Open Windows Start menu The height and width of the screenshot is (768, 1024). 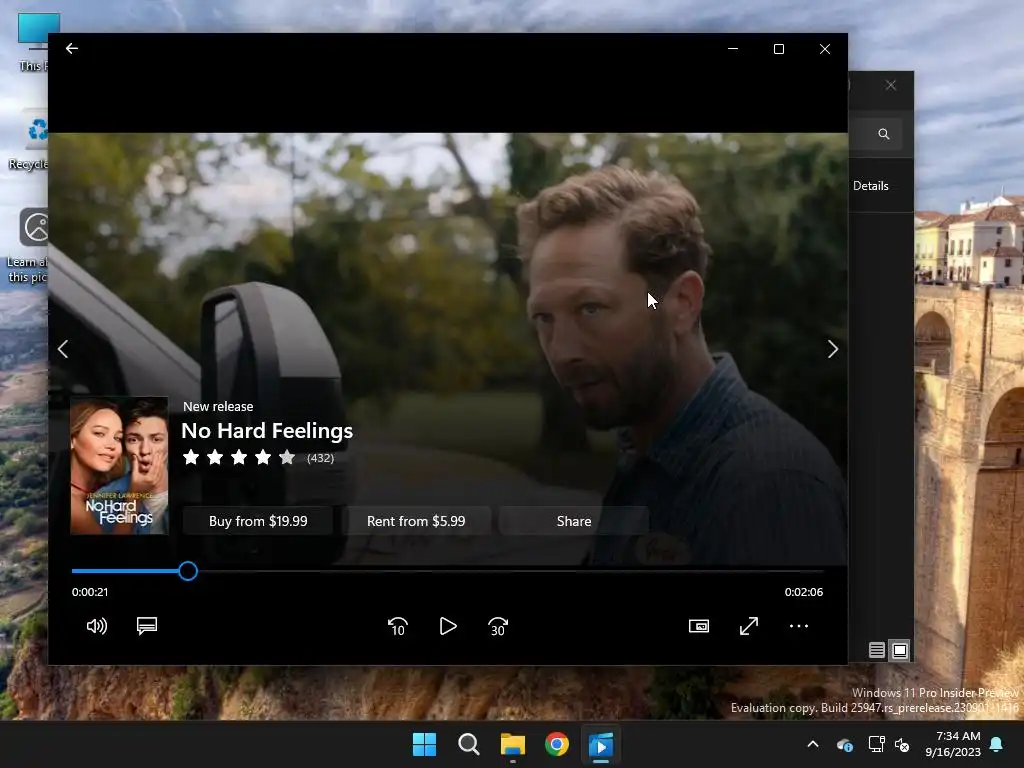424,744
